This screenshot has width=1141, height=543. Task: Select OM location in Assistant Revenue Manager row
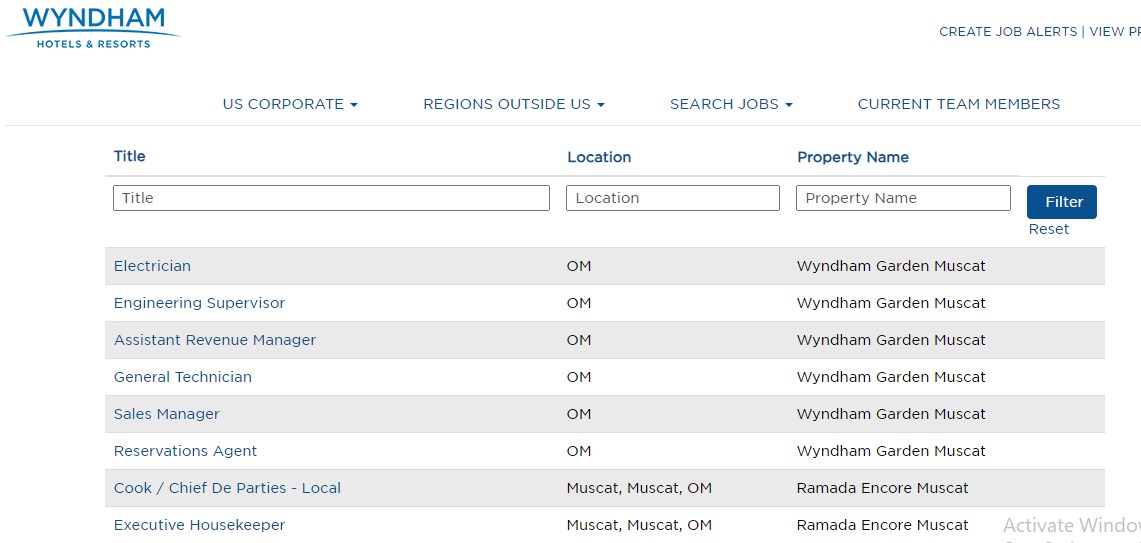point(579,340)
